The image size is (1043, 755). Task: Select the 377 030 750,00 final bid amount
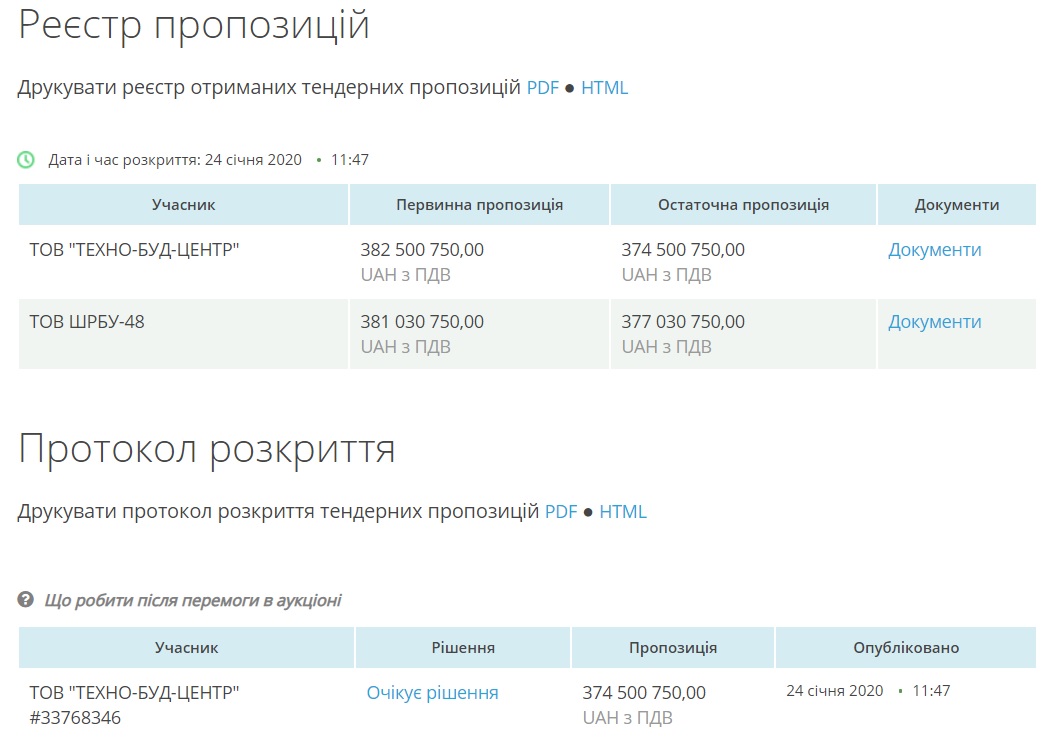click(683, 322)
